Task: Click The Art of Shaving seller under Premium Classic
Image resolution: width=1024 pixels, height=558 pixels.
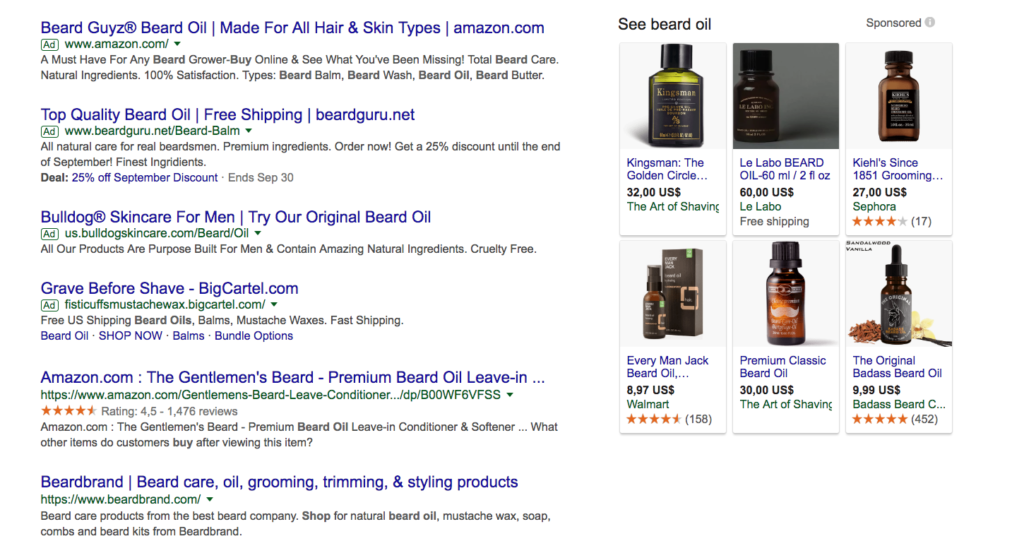Action: coord(786,404)
